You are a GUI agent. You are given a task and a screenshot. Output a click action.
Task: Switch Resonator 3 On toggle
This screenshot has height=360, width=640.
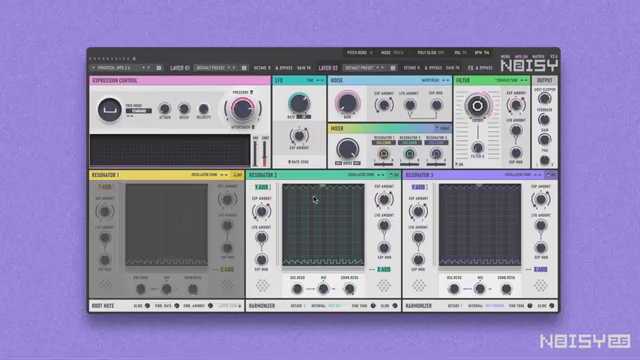[551, 175]
